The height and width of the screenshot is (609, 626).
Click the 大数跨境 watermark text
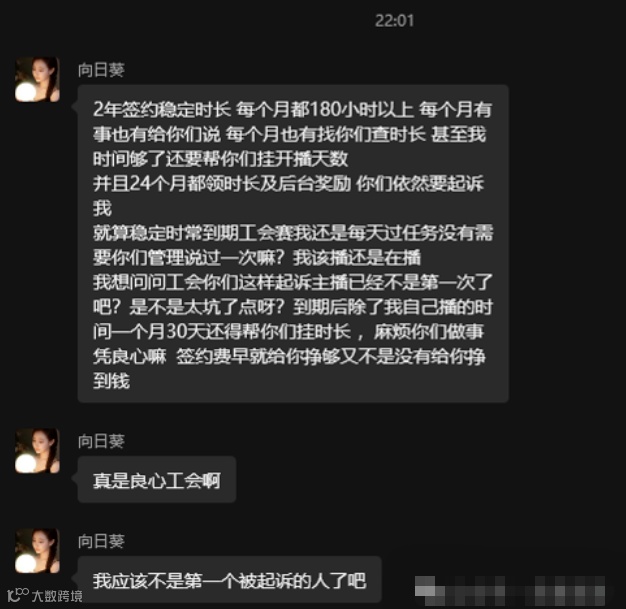(x=57, y=596)
